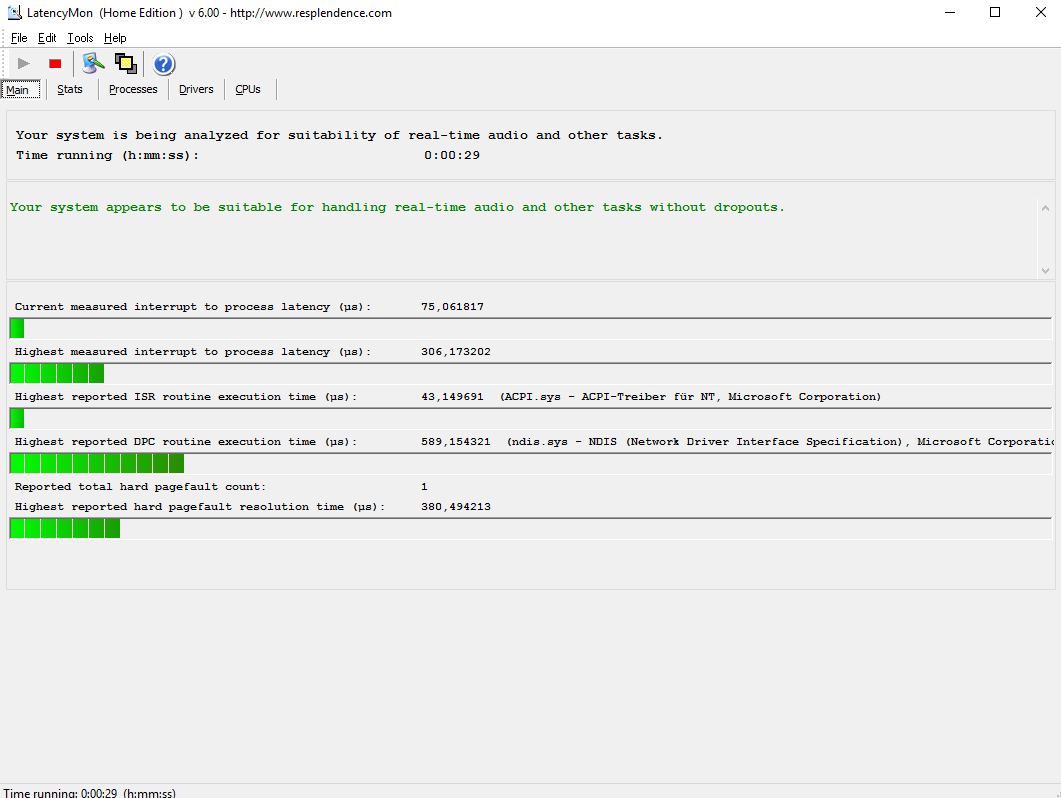Open the Help menu

pos(115,38)
